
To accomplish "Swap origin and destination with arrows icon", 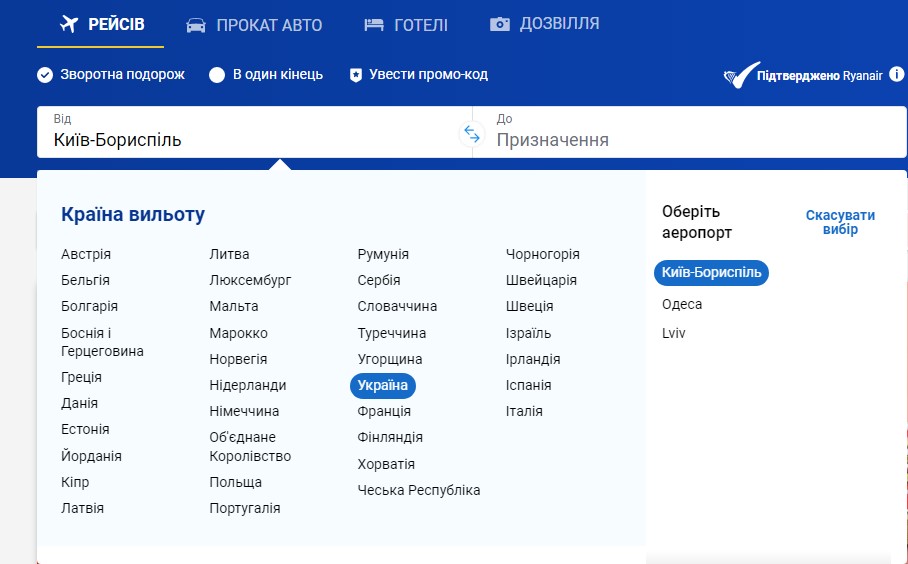I will pos(472,134).
